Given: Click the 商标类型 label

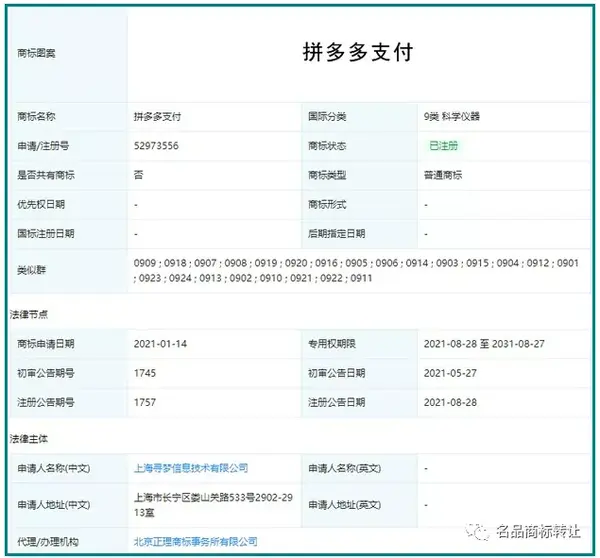Looking at the screenshot, I should pos(327,175).
